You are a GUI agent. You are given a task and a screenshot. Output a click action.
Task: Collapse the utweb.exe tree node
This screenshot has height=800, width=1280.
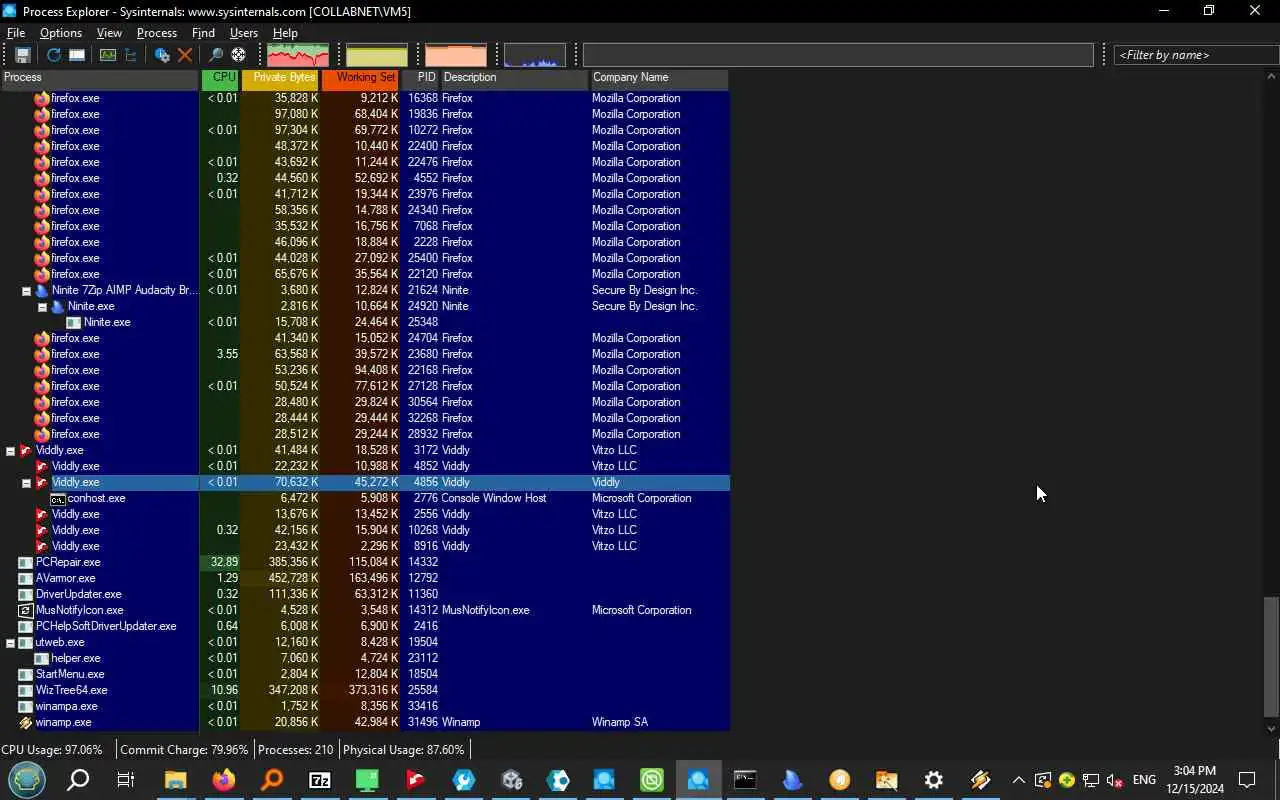click(10, 643)
